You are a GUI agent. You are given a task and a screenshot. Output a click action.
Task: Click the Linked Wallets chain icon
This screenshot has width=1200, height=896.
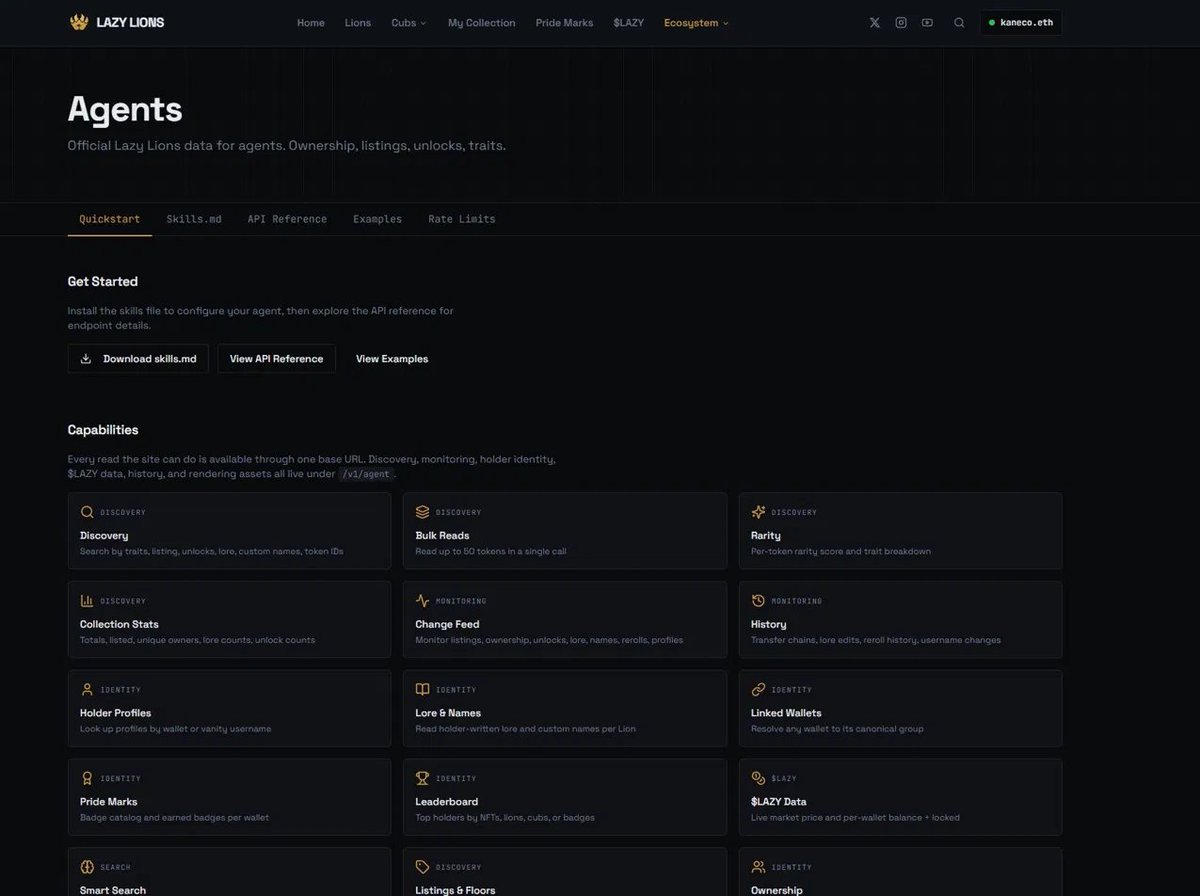(x=758, y=690)
